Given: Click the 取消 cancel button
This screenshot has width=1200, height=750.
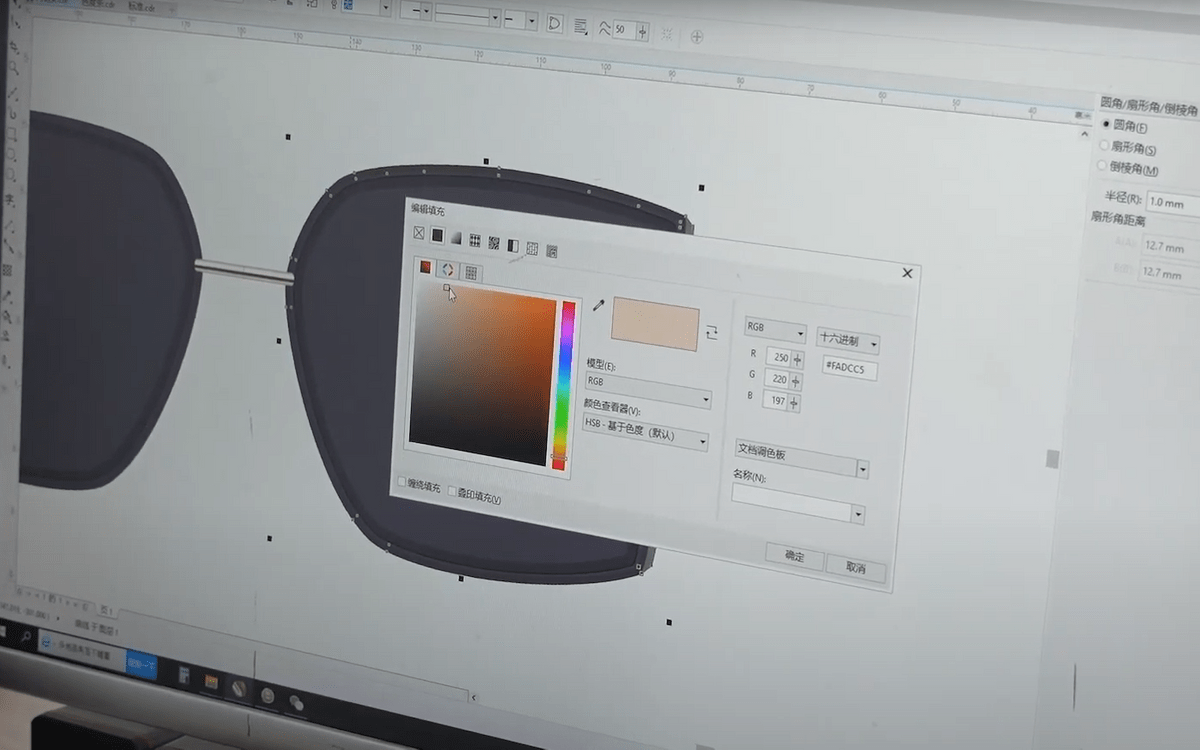Looking at the screenshot, I should click(855, 567).
